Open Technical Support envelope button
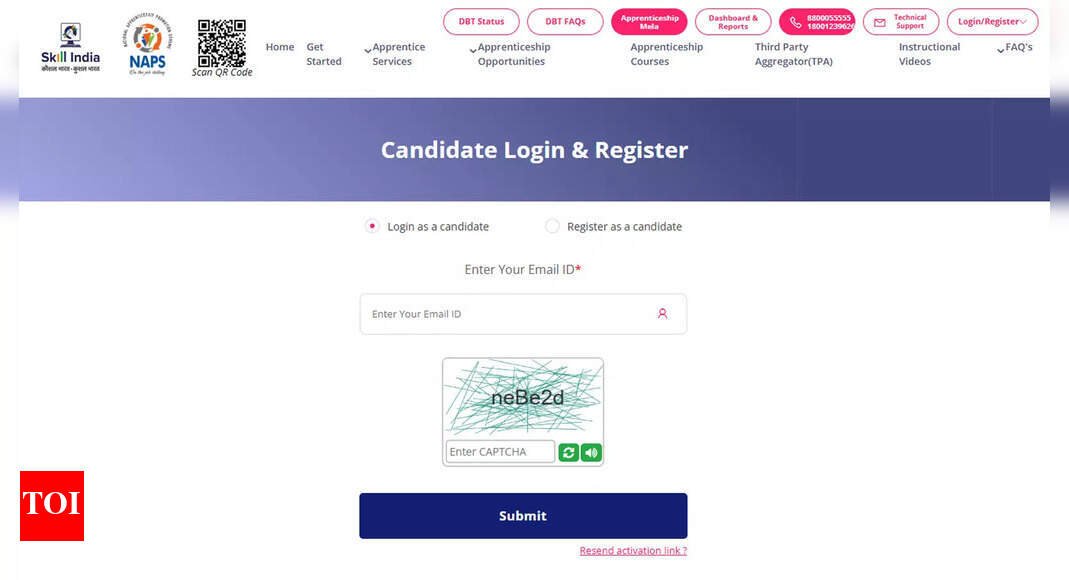The height and width of the screenshot is (580, 1069). coord(901,22)
